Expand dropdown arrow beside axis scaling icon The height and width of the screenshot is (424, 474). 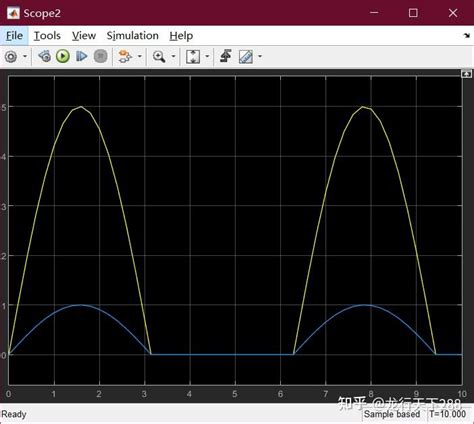(x=207, y=56)
